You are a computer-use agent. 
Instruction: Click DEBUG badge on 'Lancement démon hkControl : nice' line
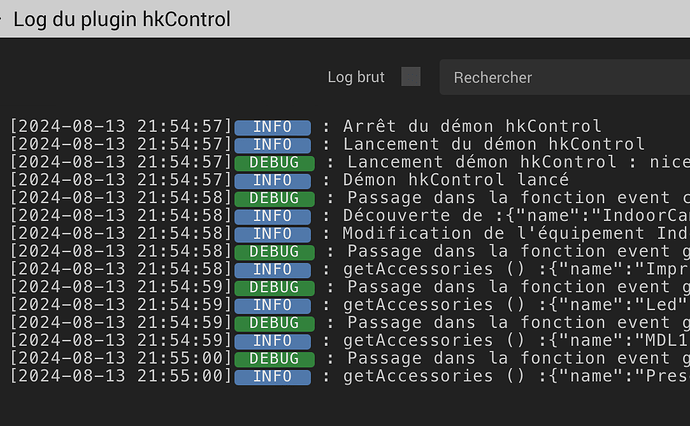pyautogui.click(x=274, y=163)
